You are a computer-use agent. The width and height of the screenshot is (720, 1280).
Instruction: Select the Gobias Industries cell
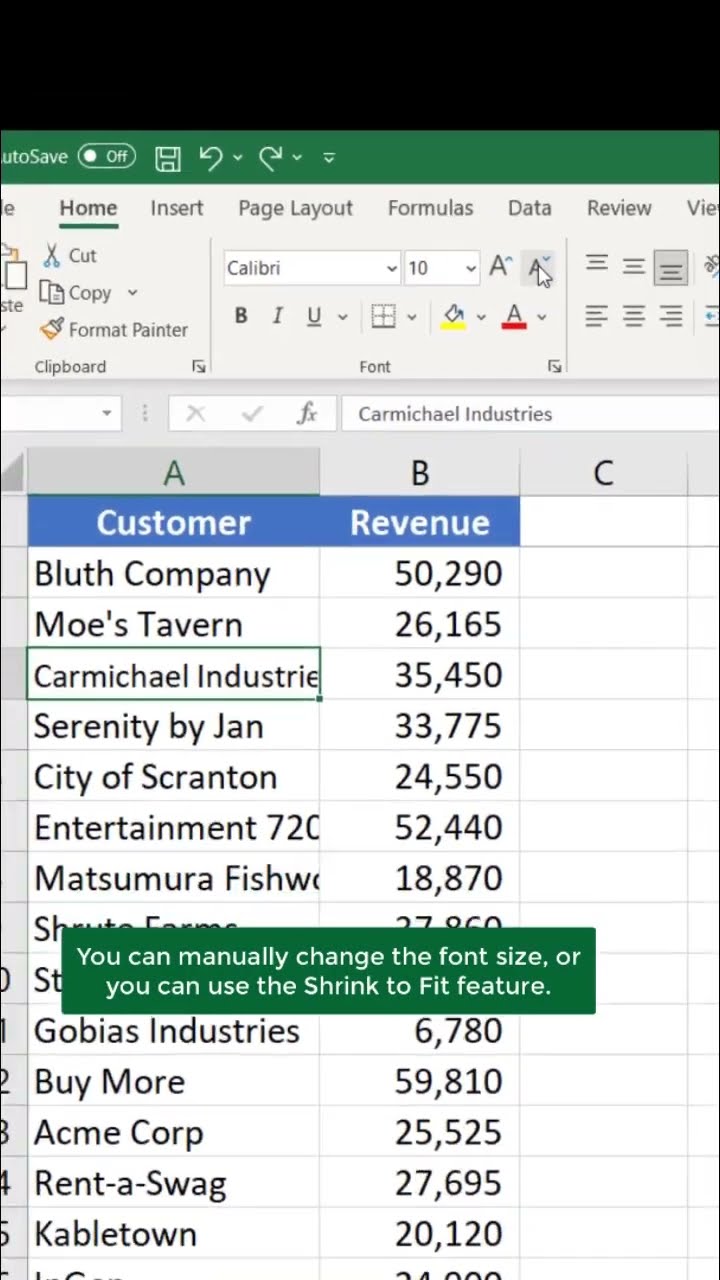pos(174,1031)
